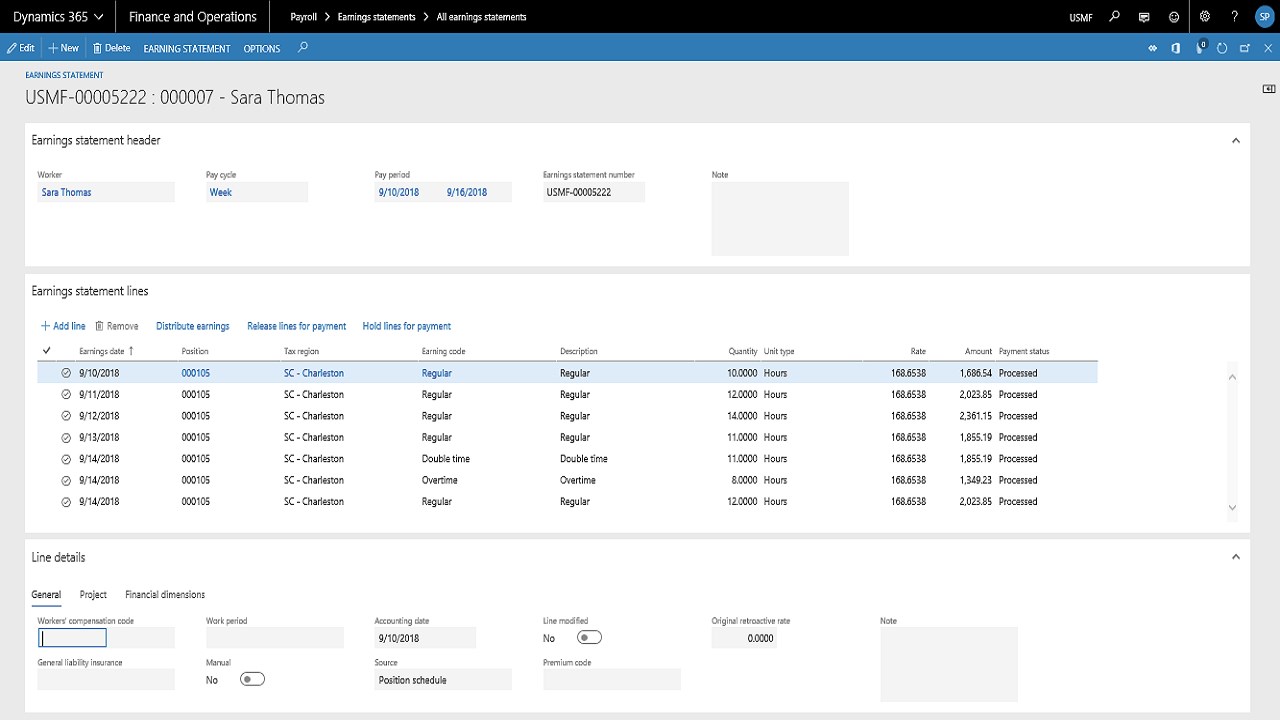Open the settings gear
1280x720 pixels.
(x=1205, y=17)
